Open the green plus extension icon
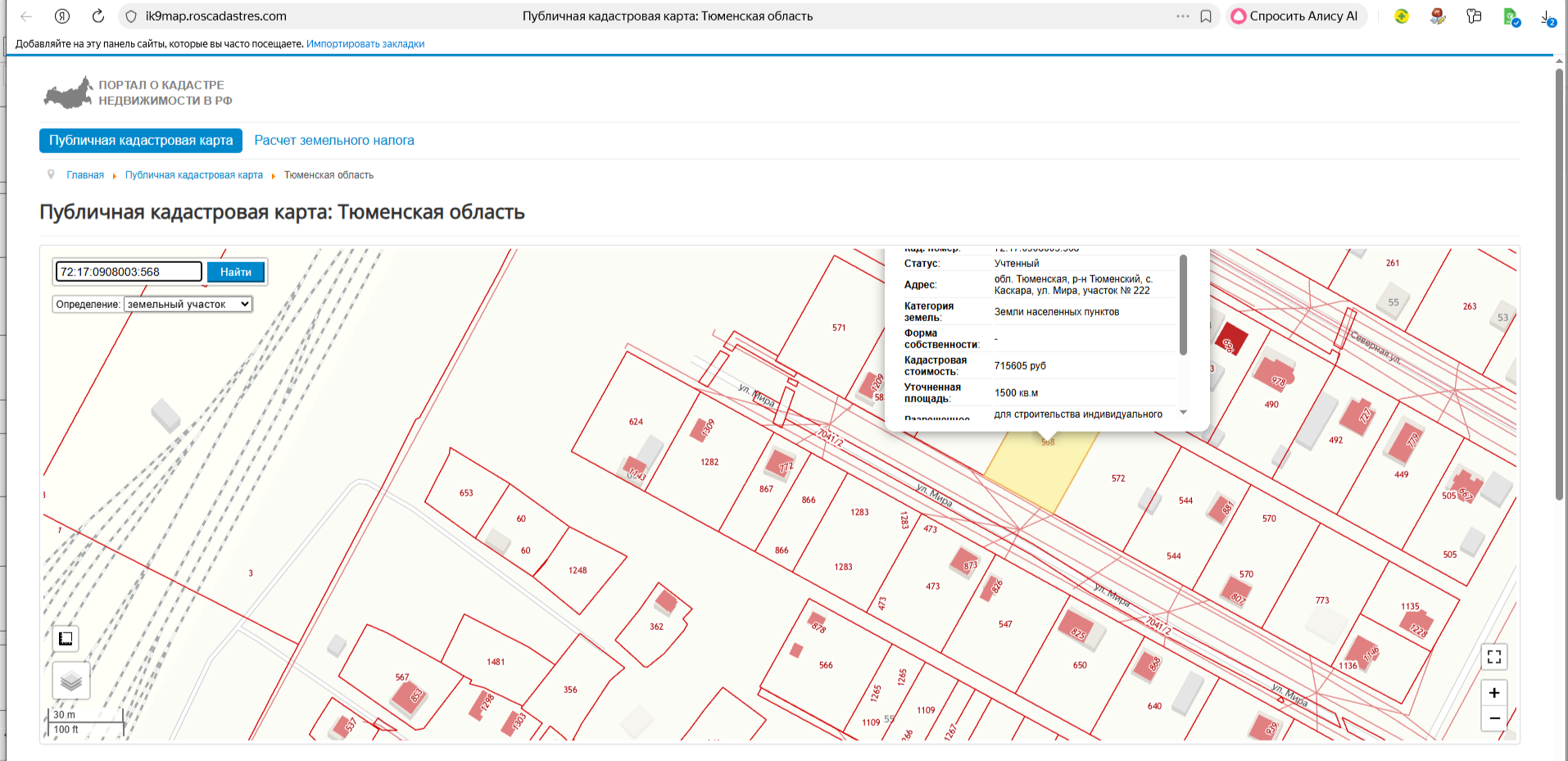Viewport: 1568px width, 761px height. [1402, 16]
